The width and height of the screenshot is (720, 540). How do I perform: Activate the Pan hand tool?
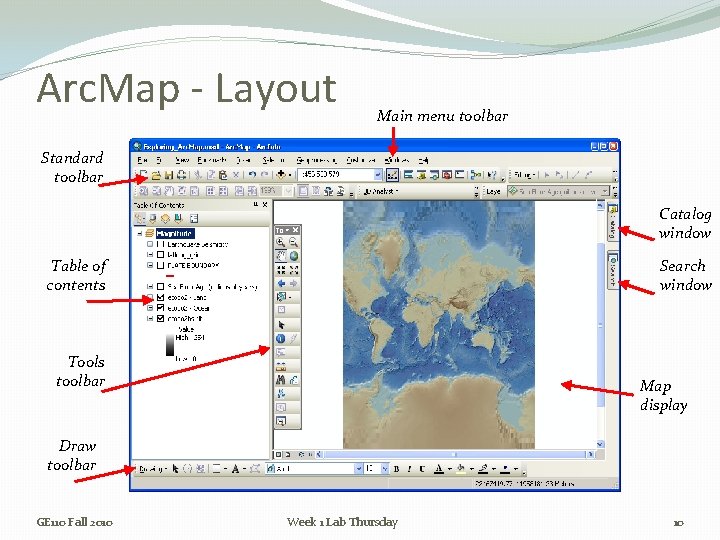[x=281, y=256]
